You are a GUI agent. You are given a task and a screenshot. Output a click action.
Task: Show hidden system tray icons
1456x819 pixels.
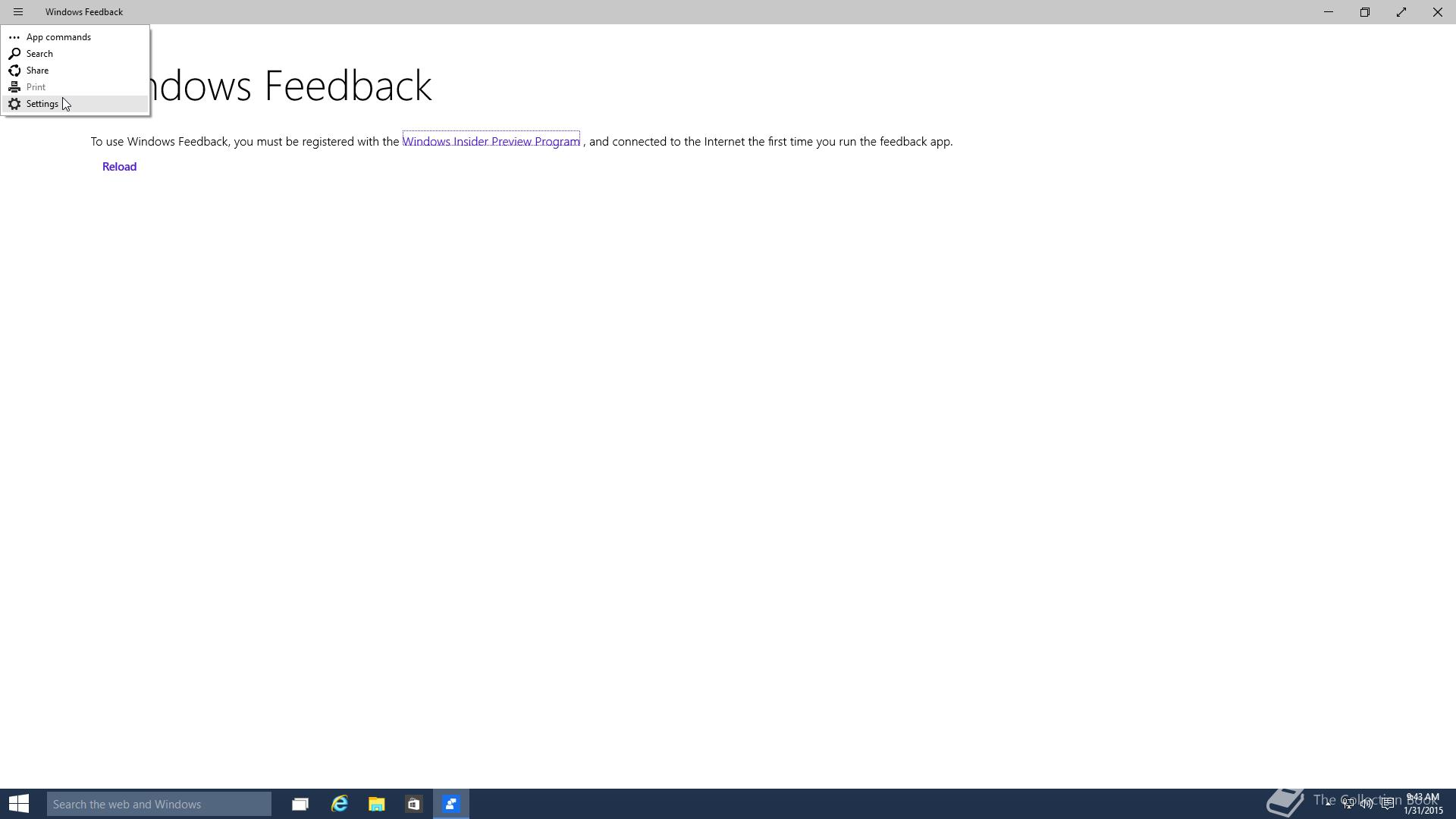pyautogui.click(x=1329, y=804)
